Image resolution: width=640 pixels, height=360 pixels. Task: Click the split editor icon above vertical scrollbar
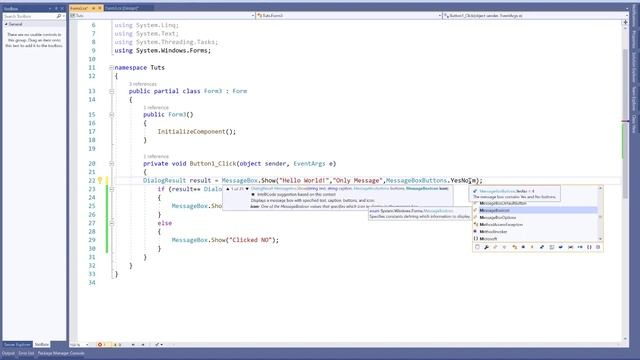pyautogui.click(x=625, y=23)
